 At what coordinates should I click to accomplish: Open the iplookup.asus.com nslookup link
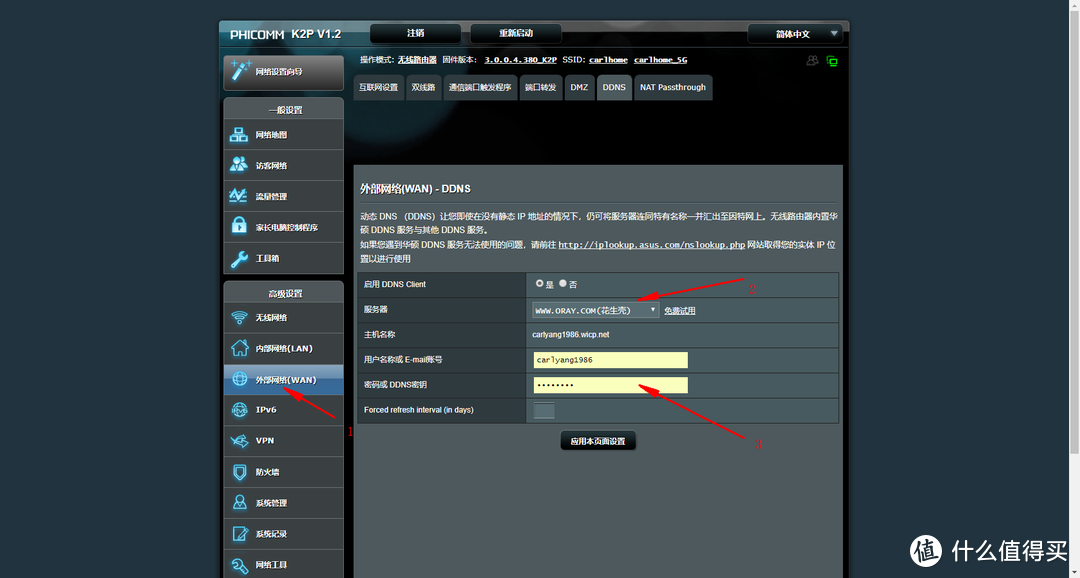click(652, 245)
